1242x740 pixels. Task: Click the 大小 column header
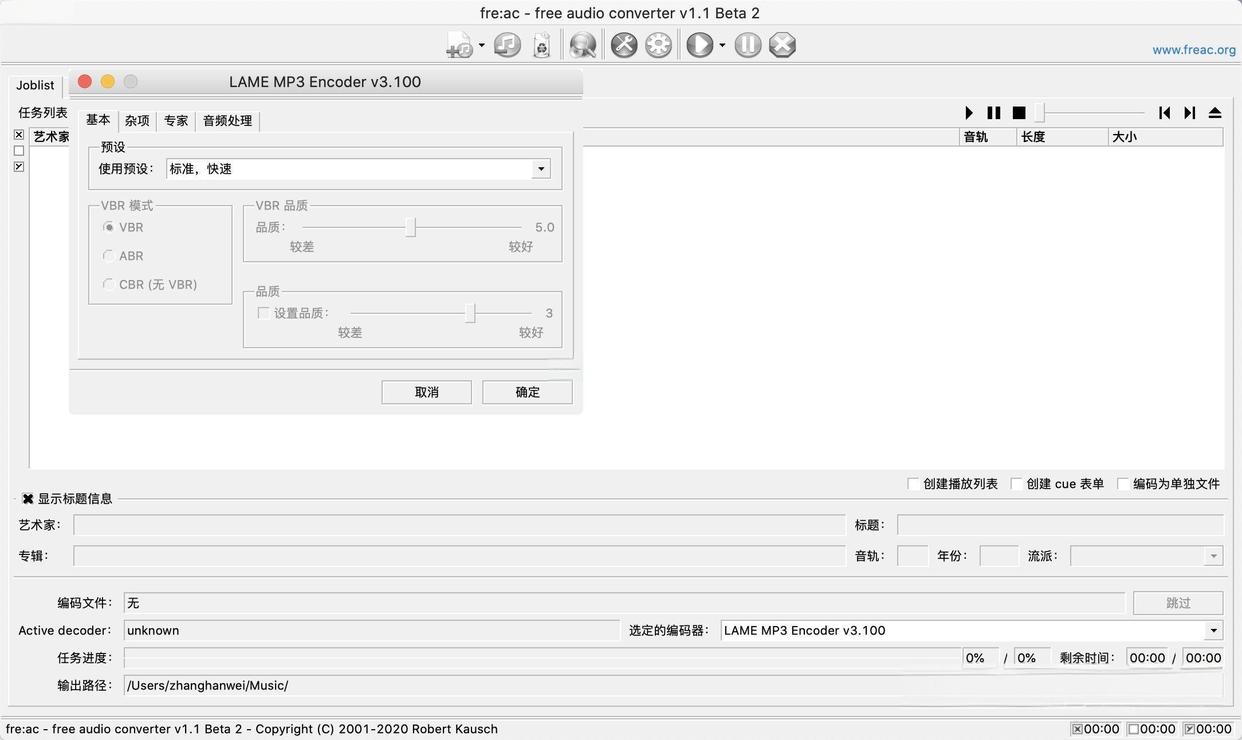(x=1165, y=137)
